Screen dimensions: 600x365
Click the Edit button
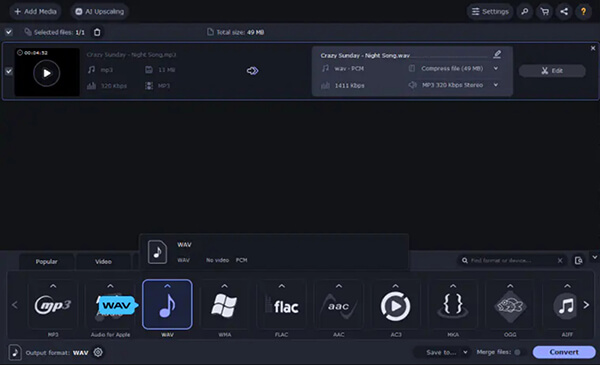pos(552,71)
